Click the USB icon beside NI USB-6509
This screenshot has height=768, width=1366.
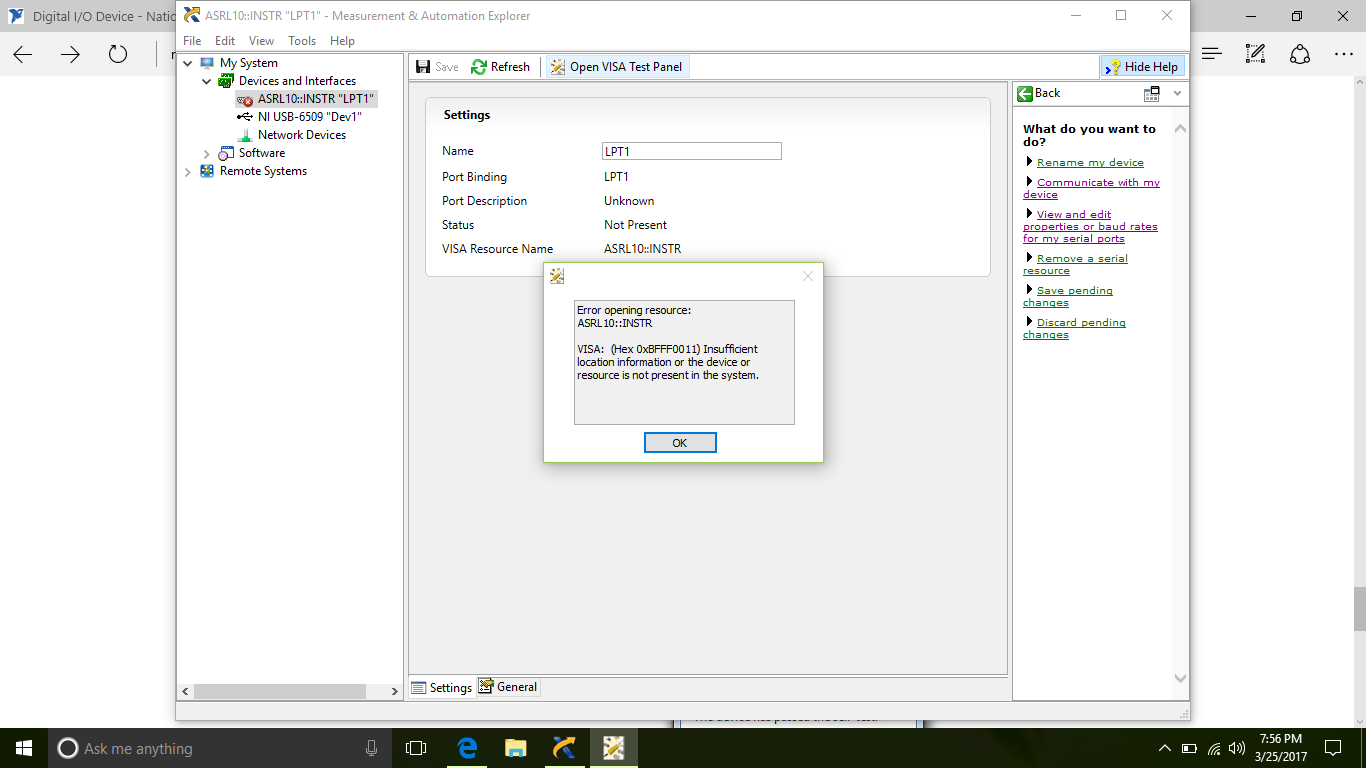245,117
